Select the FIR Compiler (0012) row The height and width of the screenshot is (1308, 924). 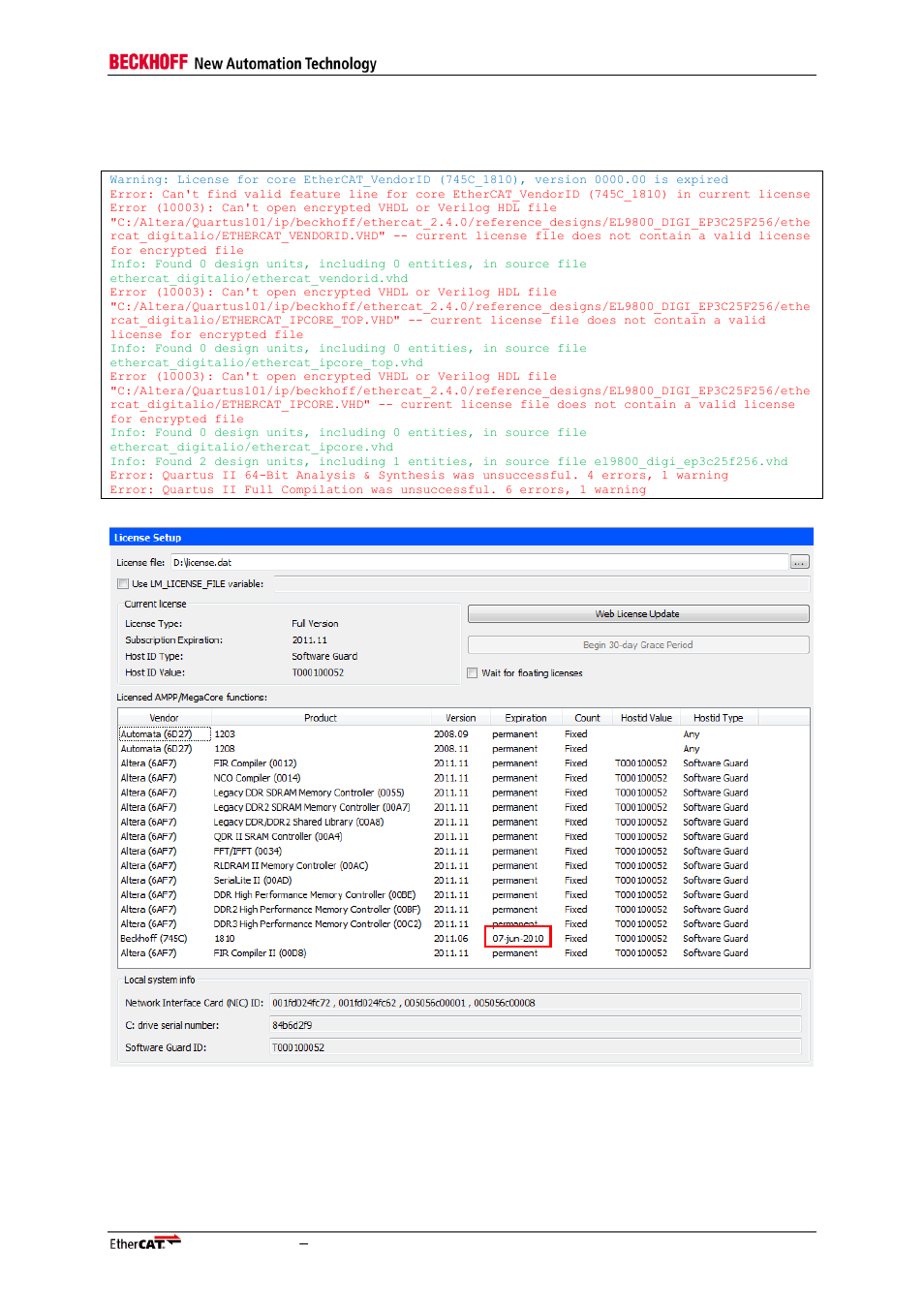coord(463,763)
